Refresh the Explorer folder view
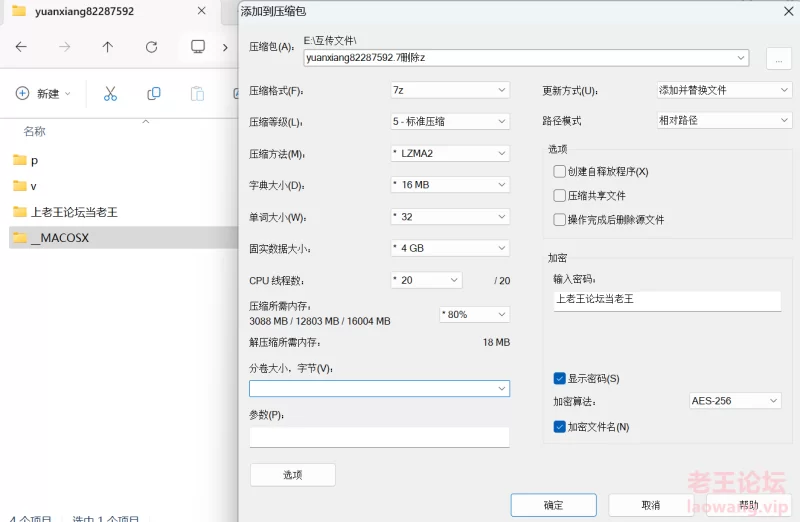The width and height of the screenshot is (800, 522). pos(152,47)
